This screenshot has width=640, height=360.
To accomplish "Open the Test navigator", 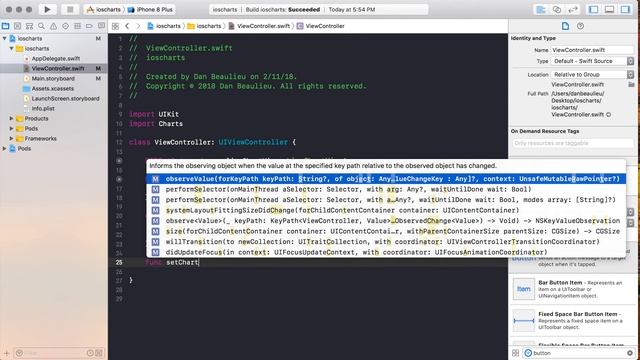I will (x=65, y=26).
